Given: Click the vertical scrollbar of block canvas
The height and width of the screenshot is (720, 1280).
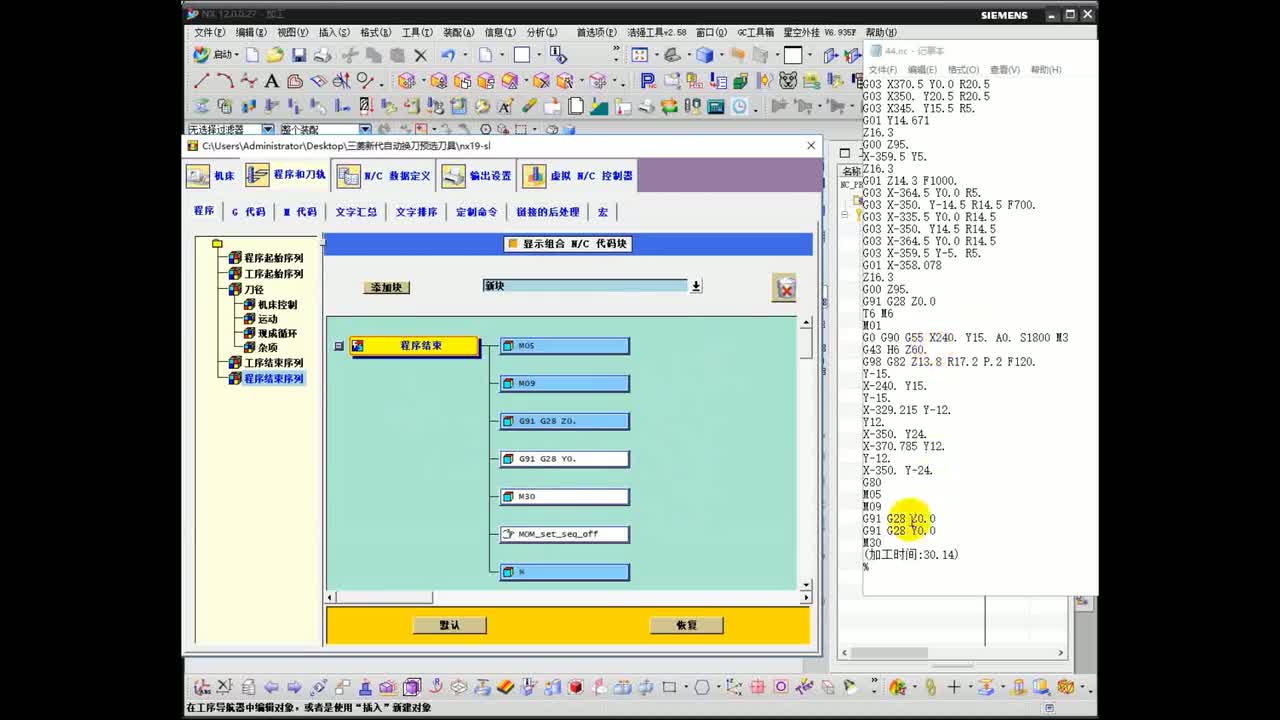Looking at the screenshot, I should [806, 453].
